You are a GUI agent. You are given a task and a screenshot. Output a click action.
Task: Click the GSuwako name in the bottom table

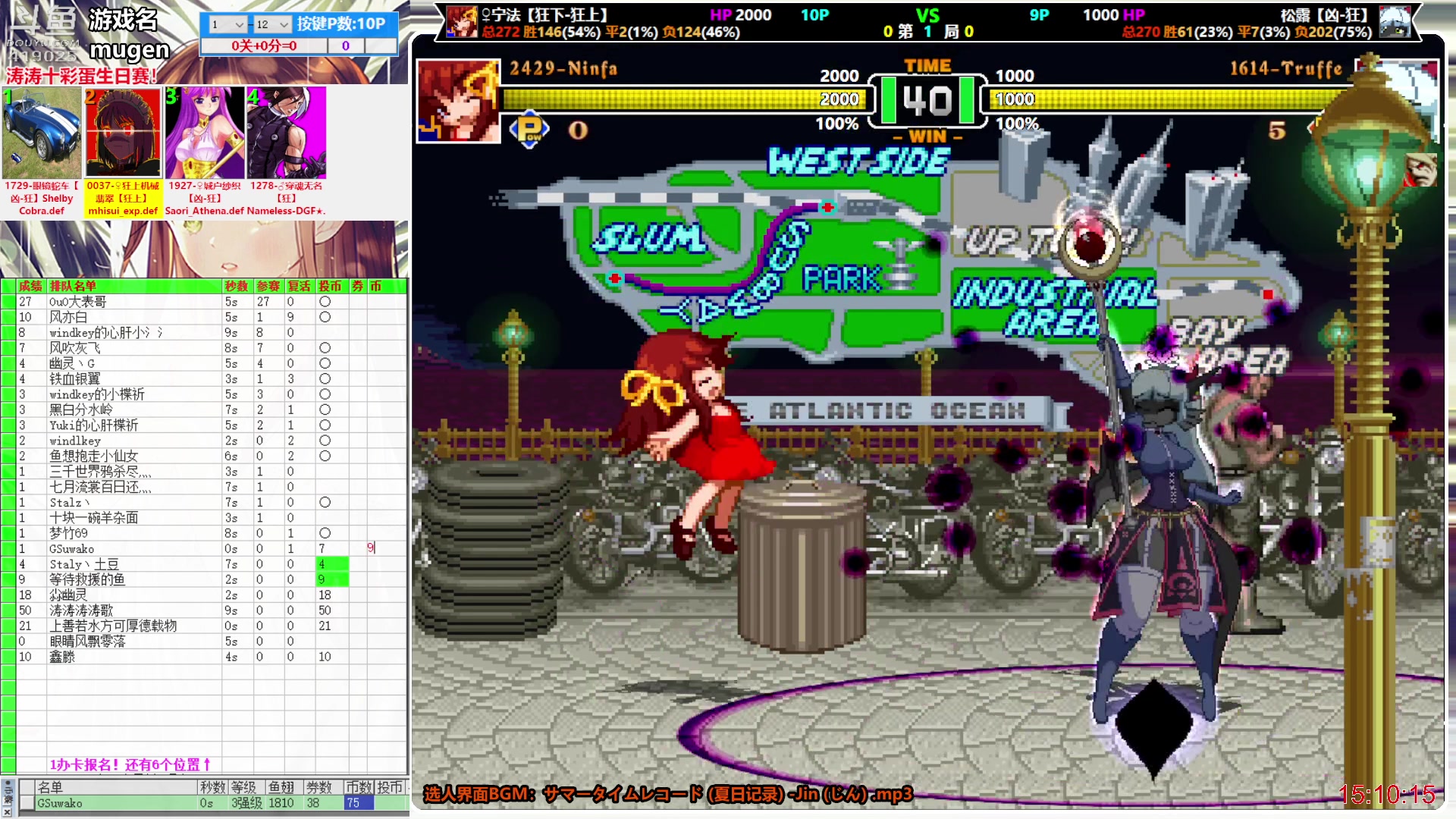click(60, 803)
